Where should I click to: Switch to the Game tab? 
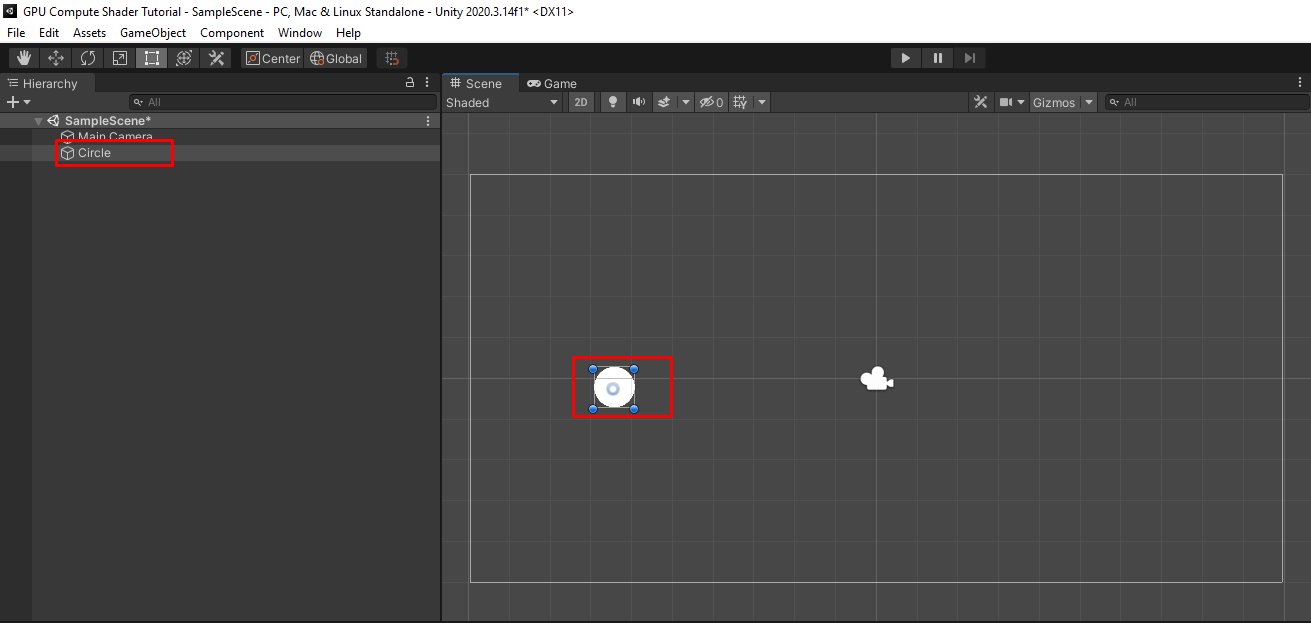pos(552,83)
